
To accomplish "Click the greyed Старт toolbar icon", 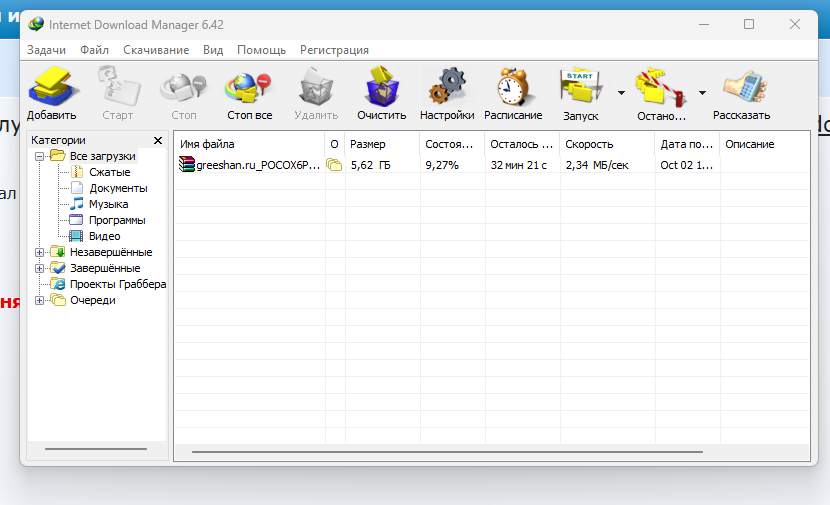I will [x=119, y=86].
